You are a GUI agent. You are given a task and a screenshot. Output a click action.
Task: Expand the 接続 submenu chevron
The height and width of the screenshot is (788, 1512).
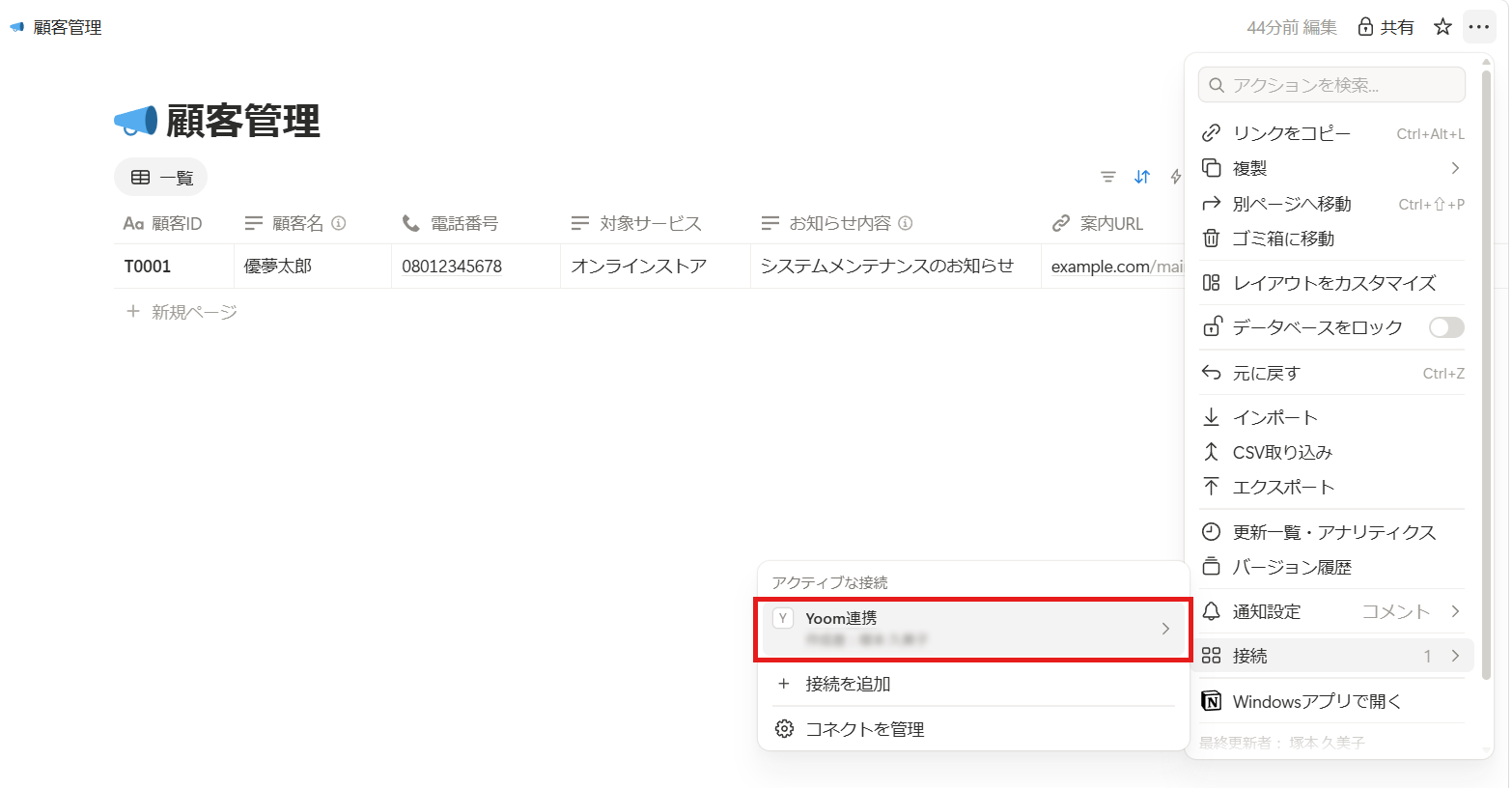pos(1455,656)
